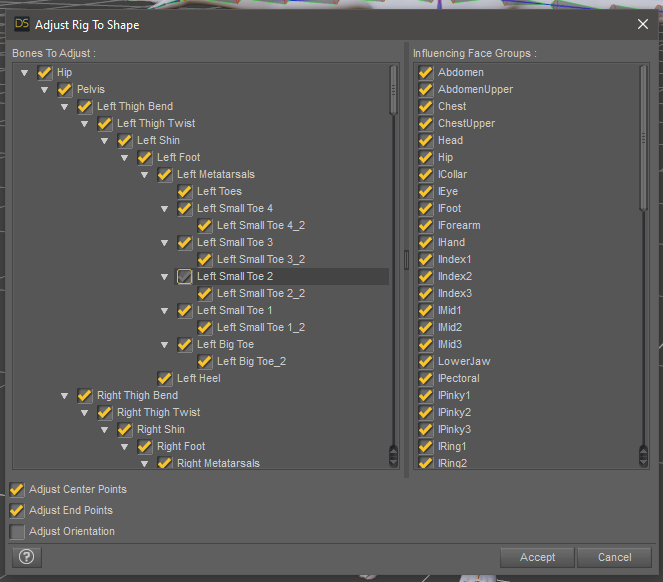The width and height of the screenshot is (663, 582).
Task: Check the Left Small Toe 2 checkbox
Action: [x=184, y=277]
